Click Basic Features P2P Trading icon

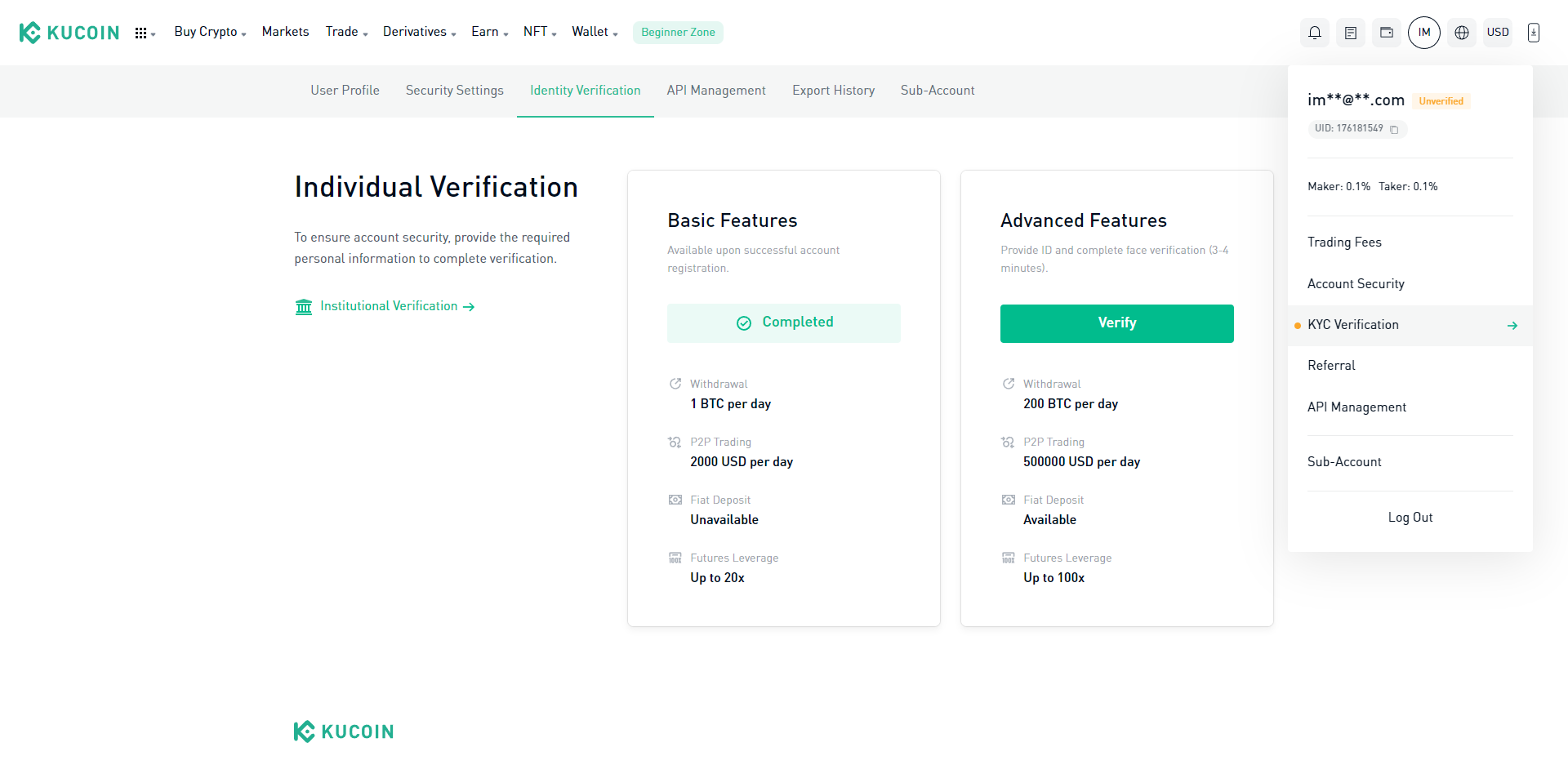[675, 442]
